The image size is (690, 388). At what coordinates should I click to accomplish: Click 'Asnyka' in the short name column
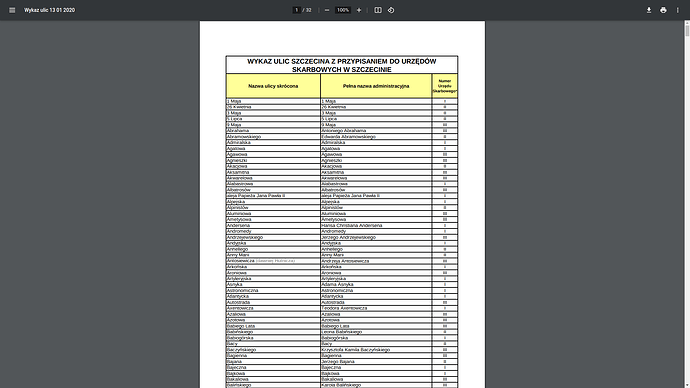click(x=235, y=285)
